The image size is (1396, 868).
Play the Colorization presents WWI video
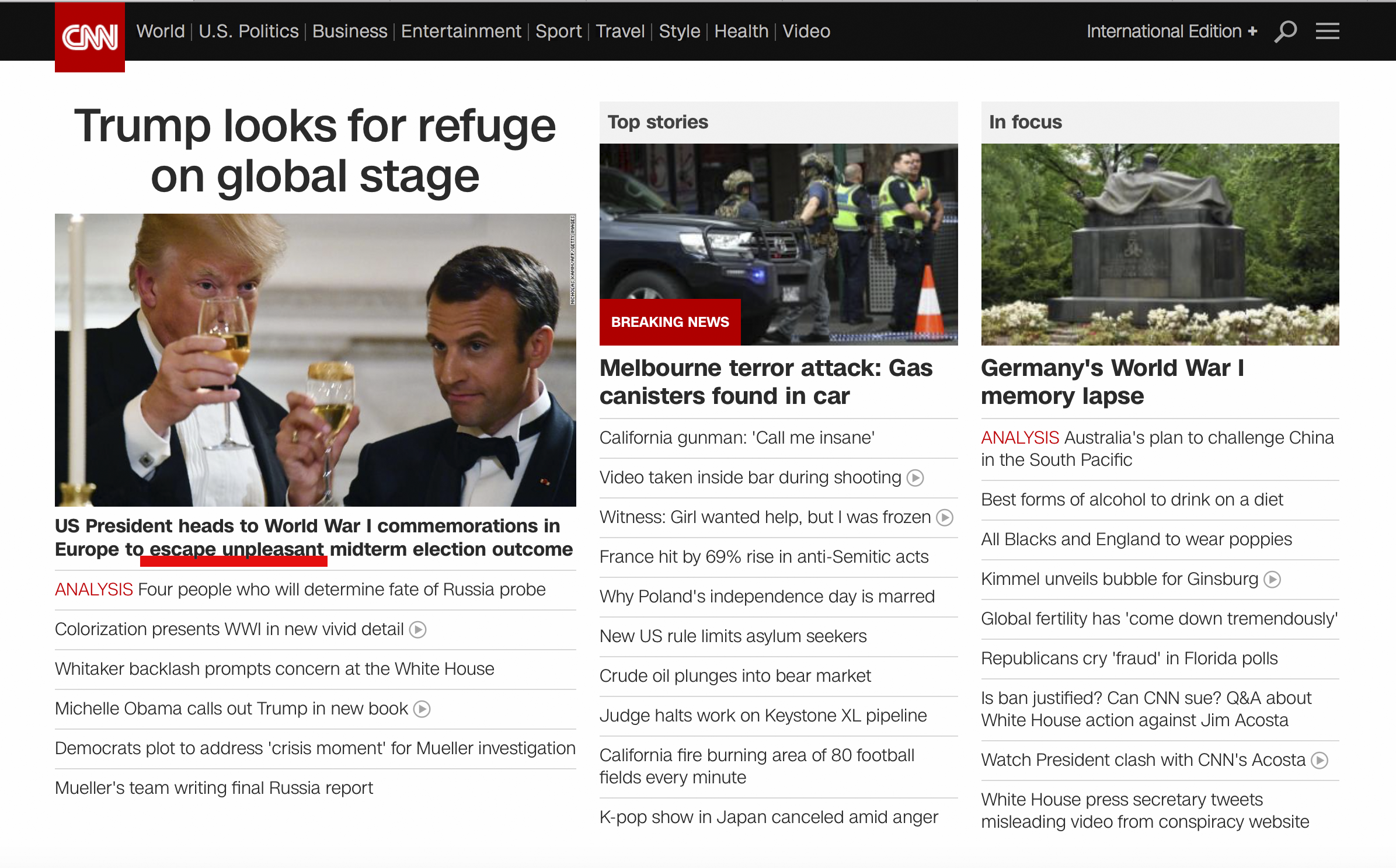pyautogui.click(x=417, y=630)
